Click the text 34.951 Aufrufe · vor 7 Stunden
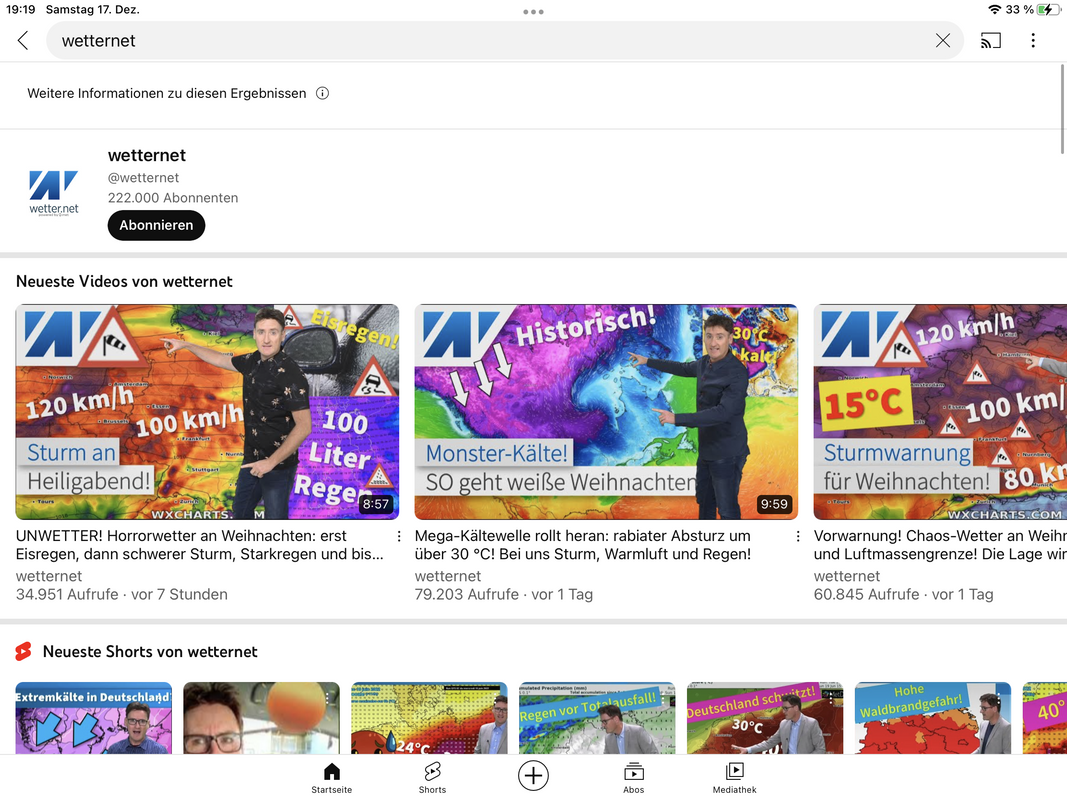Image resolution: width=1067 pixels, height=800 pixels. point(122,595)
